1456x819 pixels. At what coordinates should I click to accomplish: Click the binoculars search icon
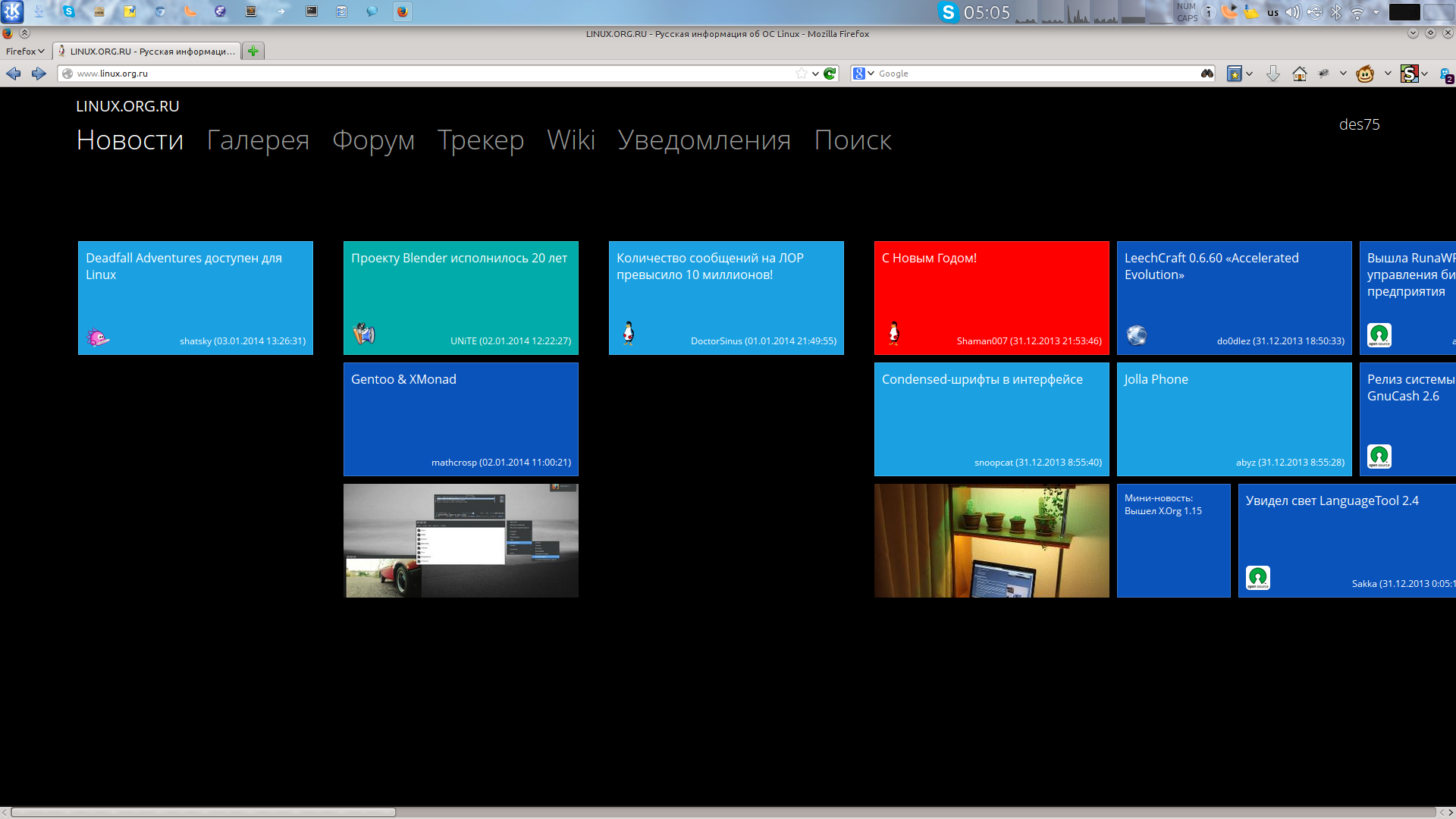pyautogui.click(x=1207, y=74)
